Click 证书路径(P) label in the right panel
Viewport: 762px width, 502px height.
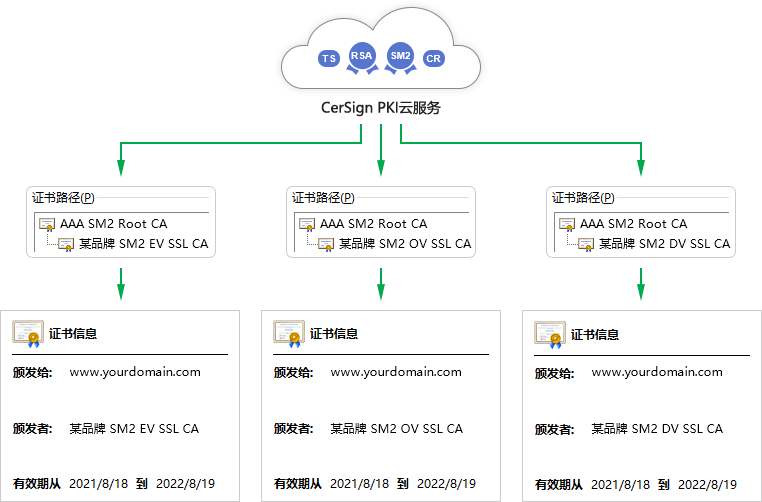coord(584,198)
